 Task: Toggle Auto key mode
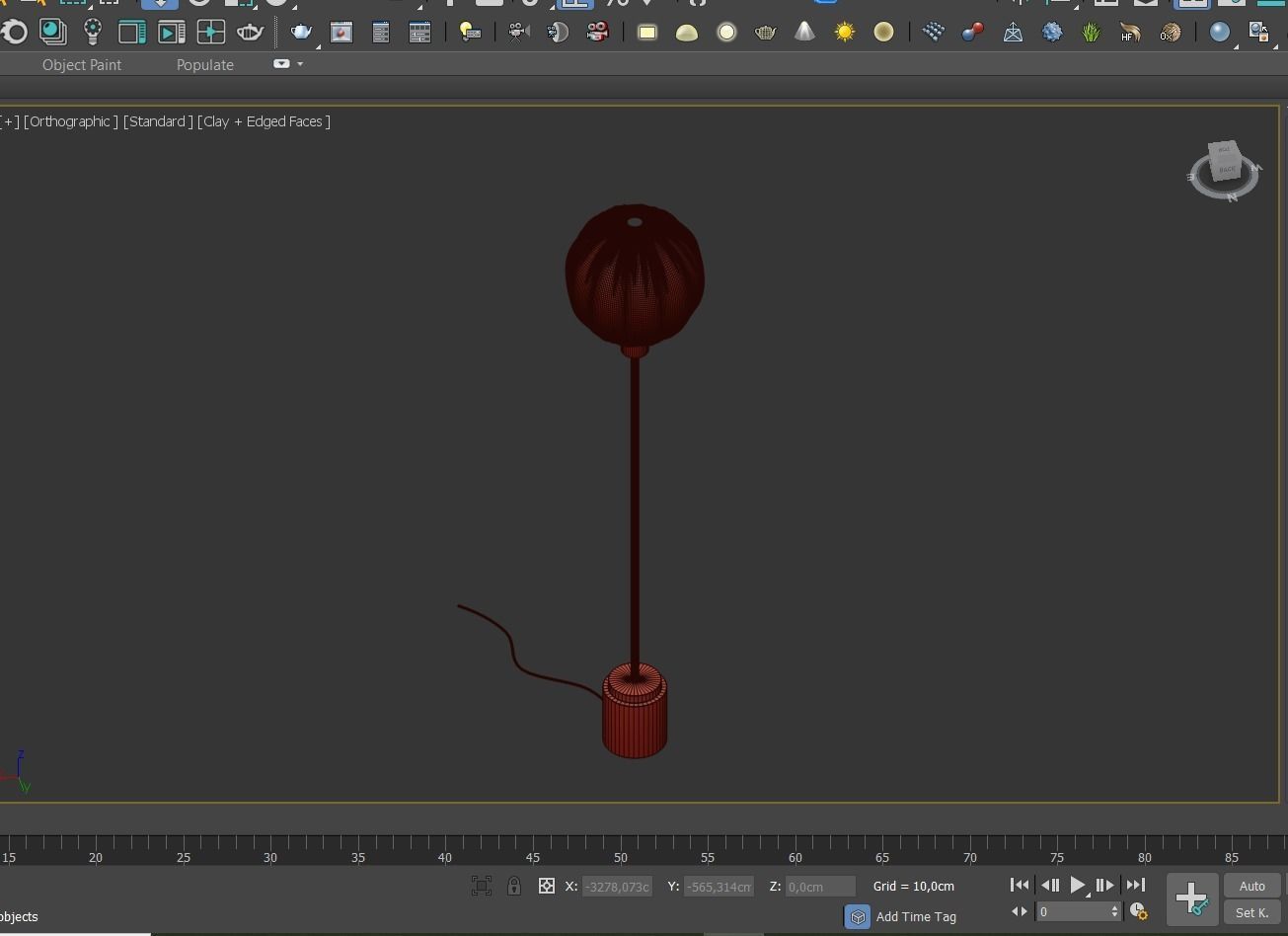pos(1251,886)
